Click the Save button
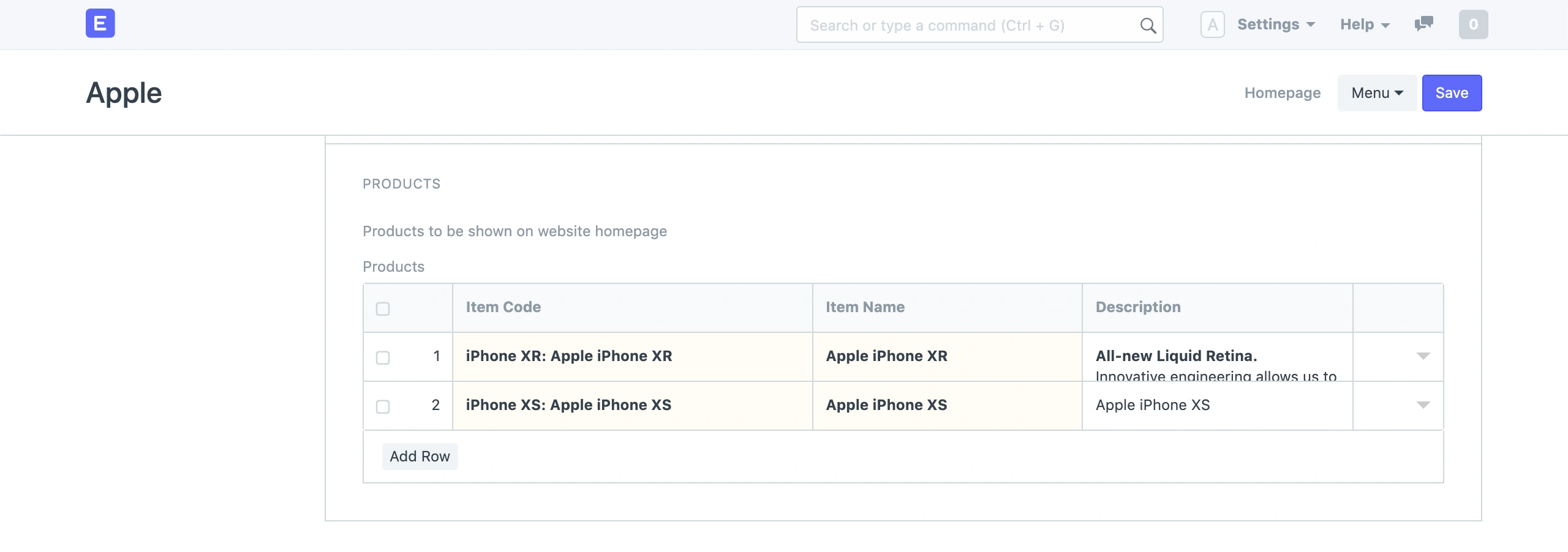This screenshot has height=552, width=1568. [1452, 92]
